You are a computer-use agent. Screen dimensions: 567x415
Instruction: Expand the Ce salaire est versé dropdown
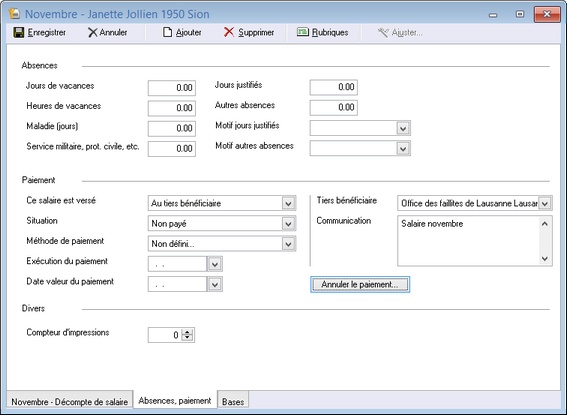point(288,204)
